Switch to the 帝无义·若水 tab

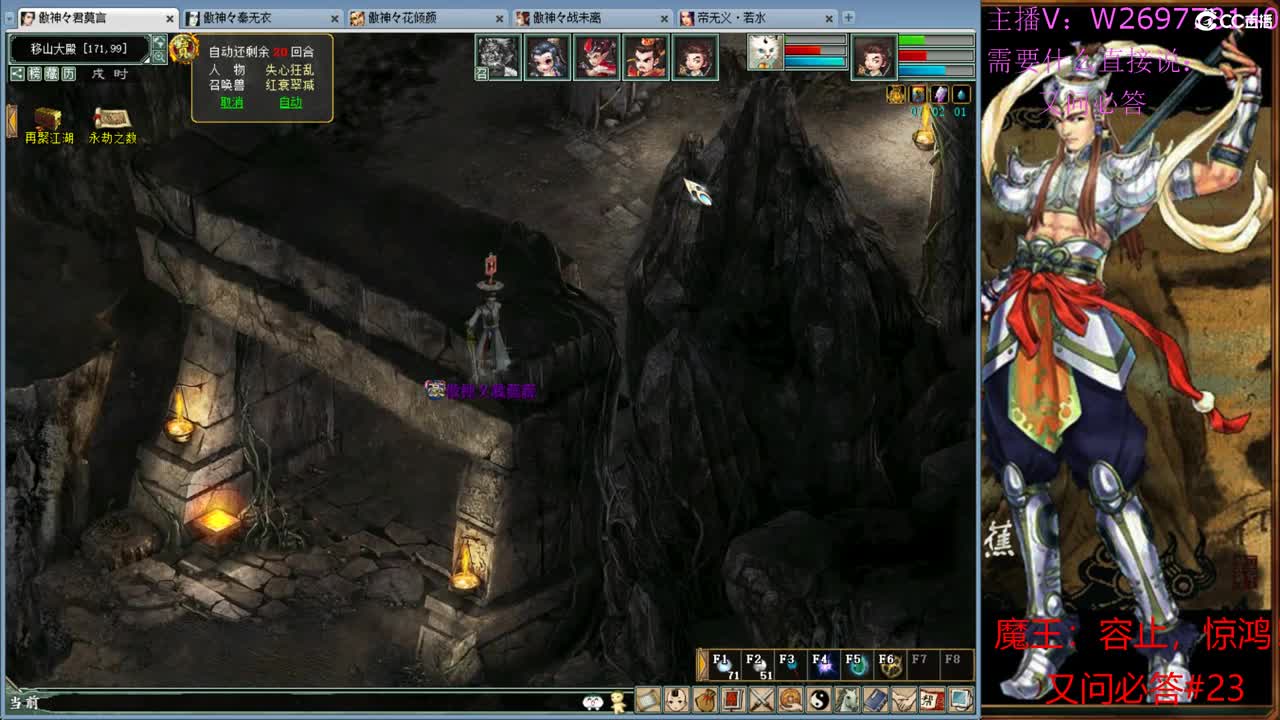758,18
